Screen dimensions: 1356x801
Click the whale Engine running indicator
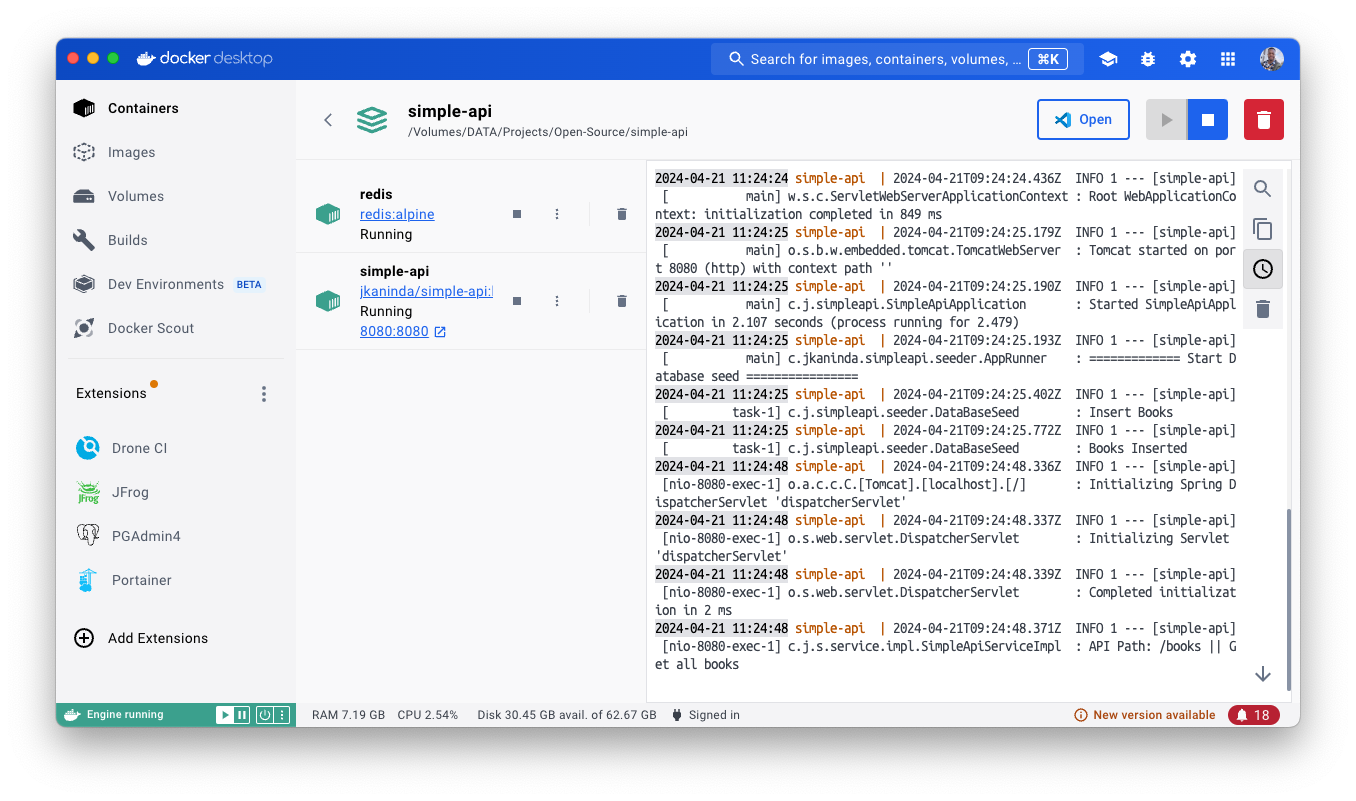click(x=113, y=715)
